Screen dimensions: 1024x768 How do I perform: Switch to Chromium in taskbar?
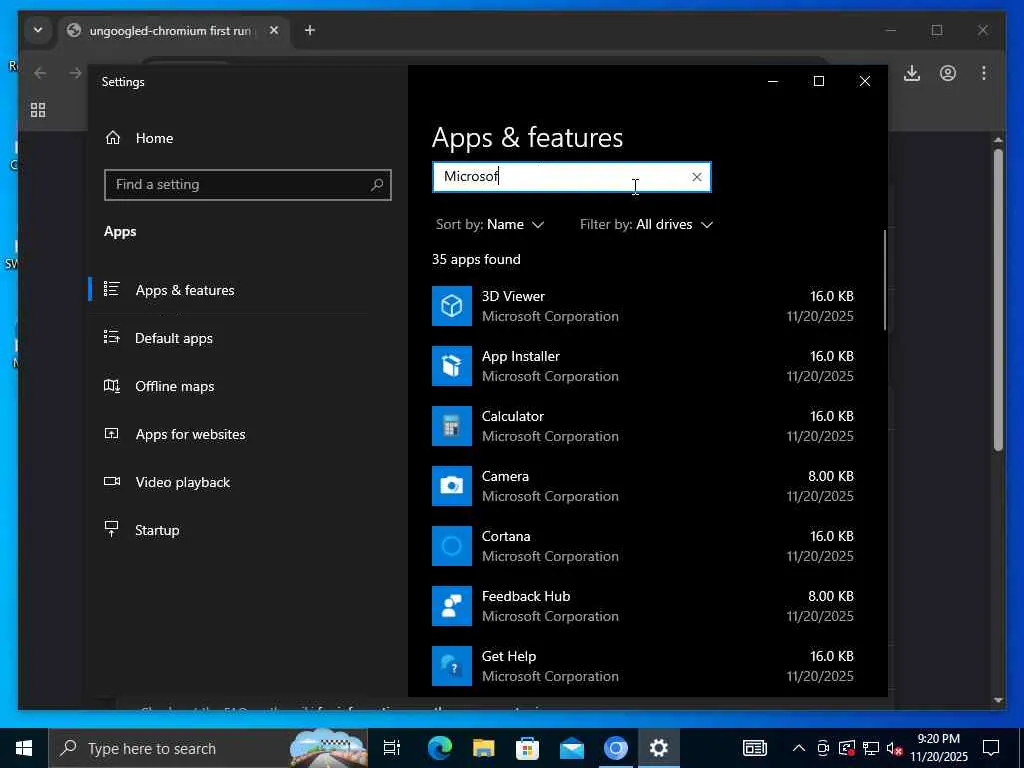(x=615, y=748)
